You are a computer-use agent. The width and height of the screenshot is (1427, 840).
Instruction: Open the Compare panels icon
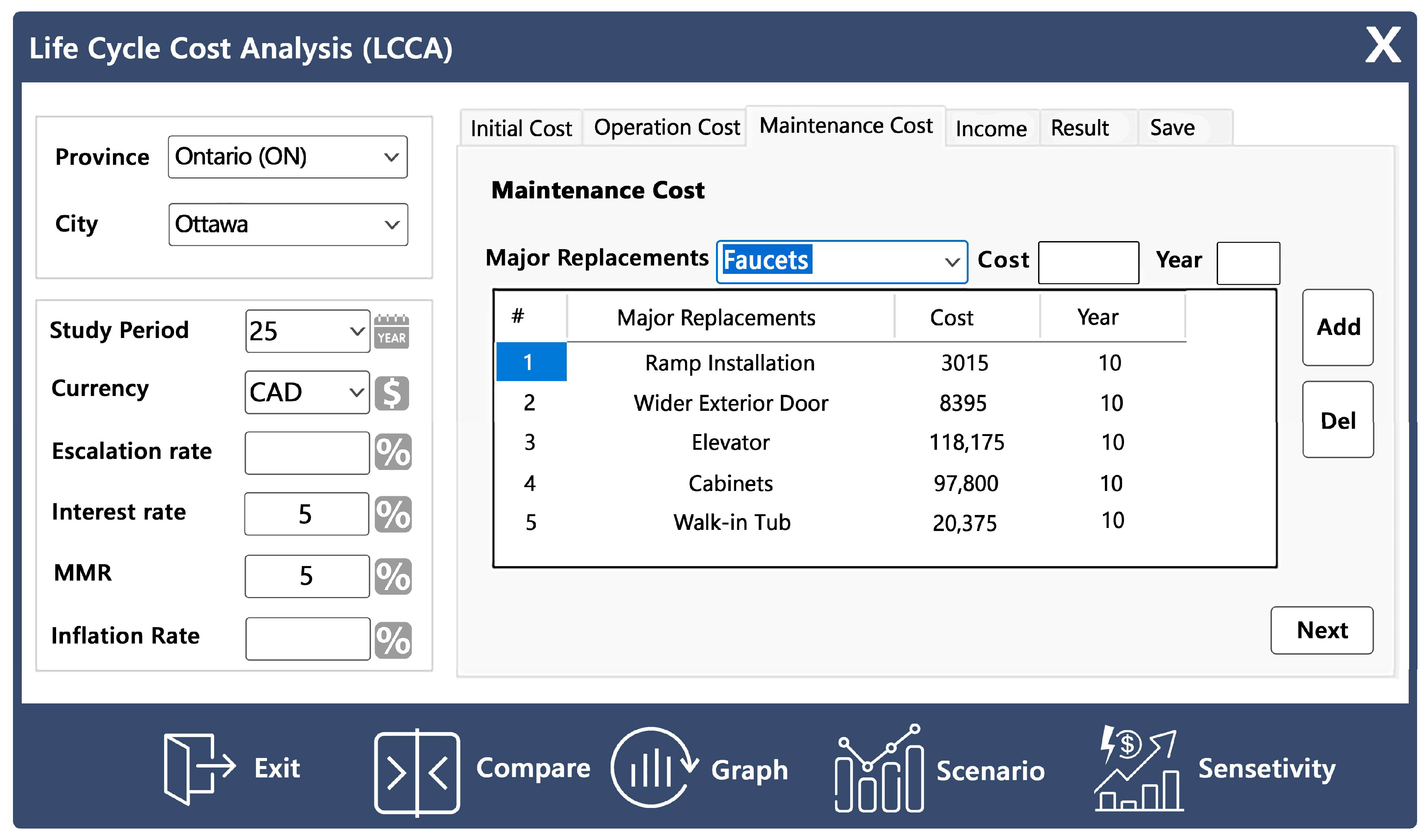point(417,772)
